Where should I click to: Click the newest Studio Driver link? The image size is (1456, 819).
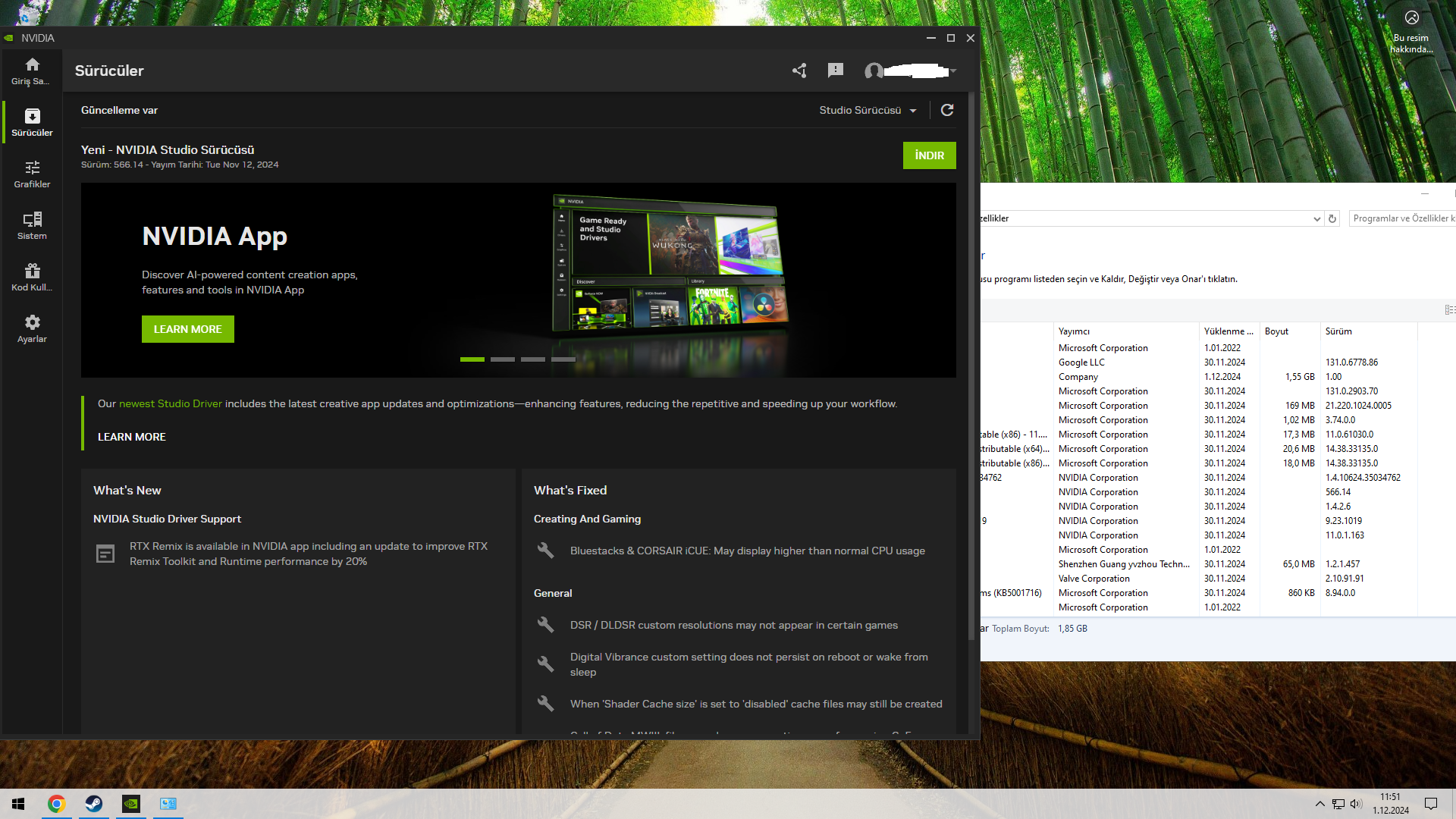[171, 403]
